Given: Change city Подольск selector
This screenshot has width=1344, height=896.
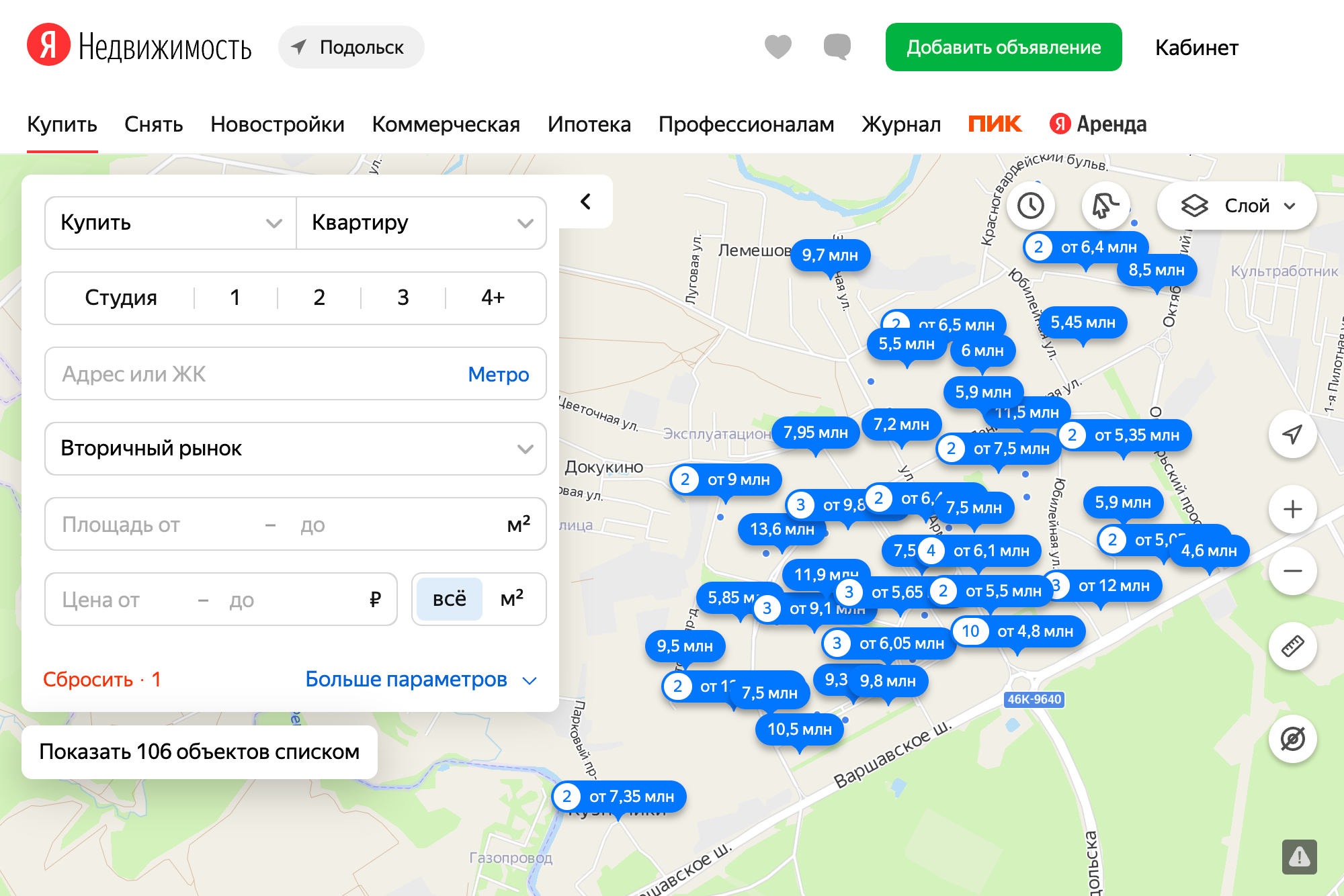Looking at the screenshot, I should 351,47.
